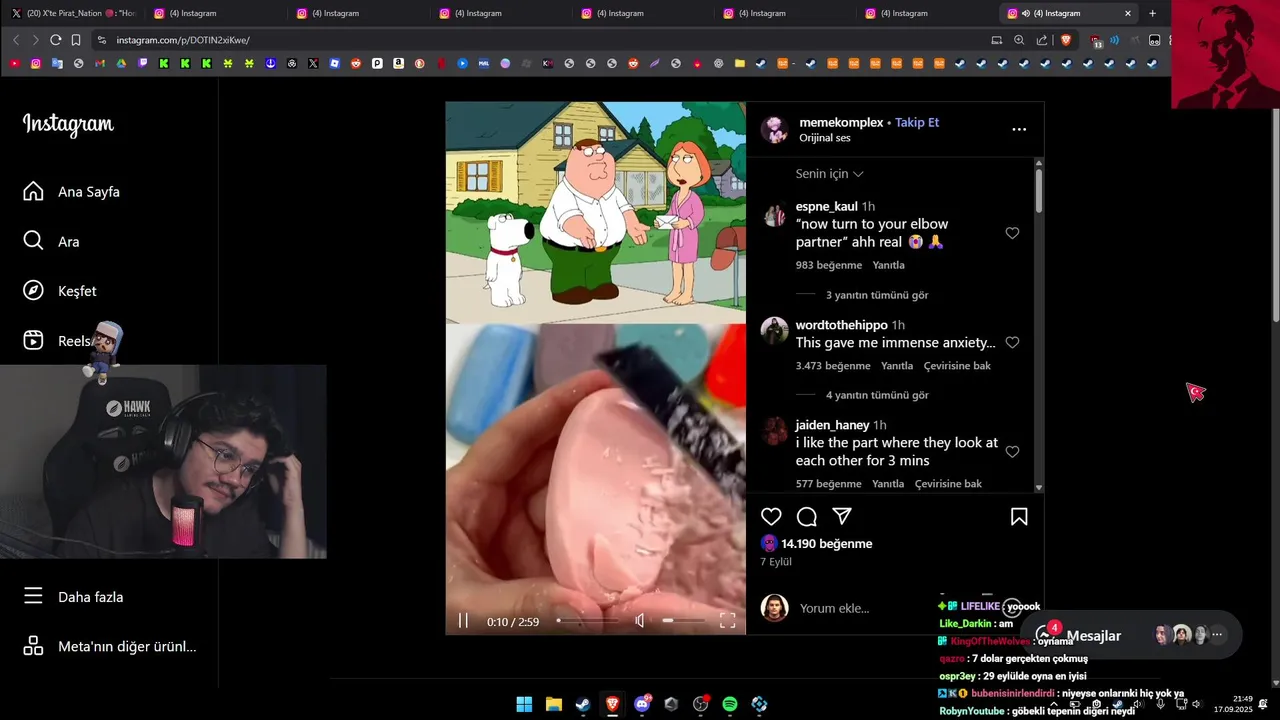Image resolution: width=1280 pixels, height=720 pixels.
Task: Open Meta'nın diğer ürünleri item
Action: point(109,646)
